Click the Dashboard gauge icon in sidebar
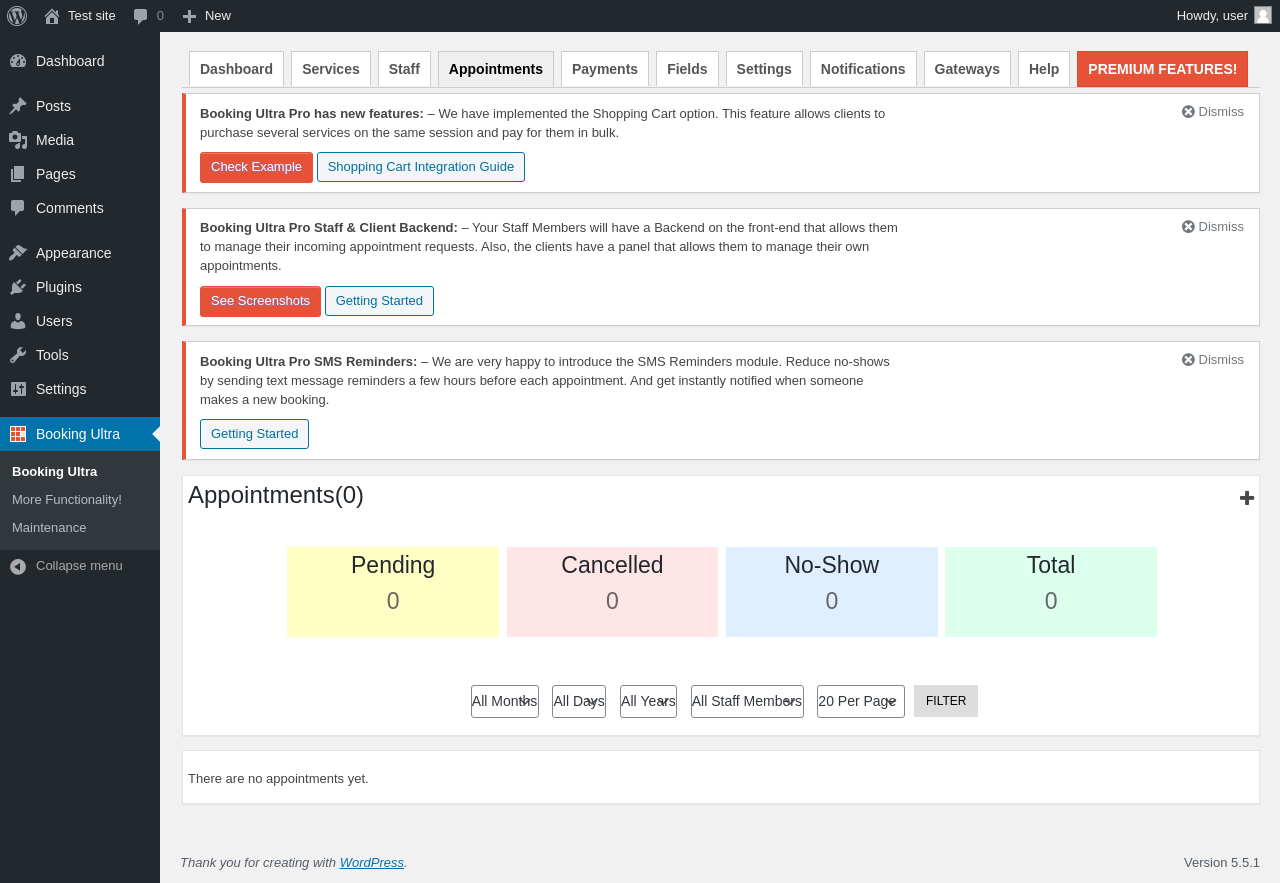1280x883 pixels. [18, 61]
